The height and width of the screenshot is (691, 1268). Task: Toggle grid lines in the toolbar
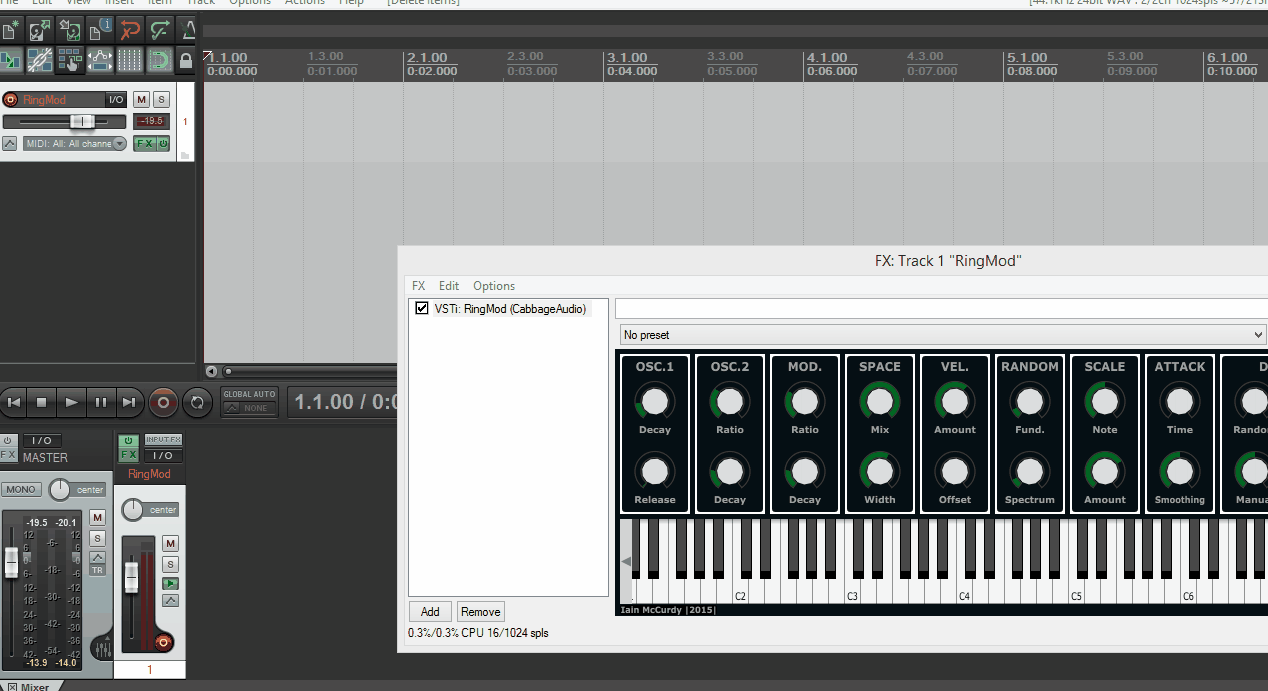coord(130,60)
